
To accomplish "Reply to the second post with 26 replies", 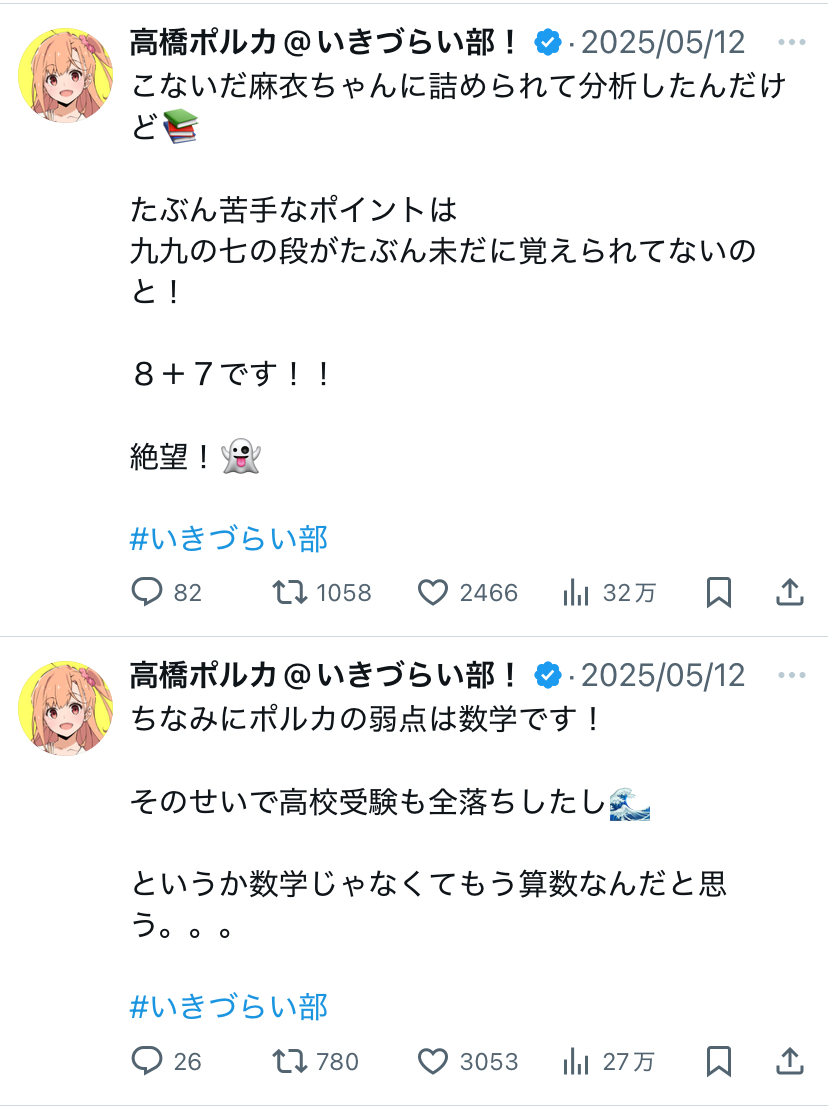I will point(147,1061).
